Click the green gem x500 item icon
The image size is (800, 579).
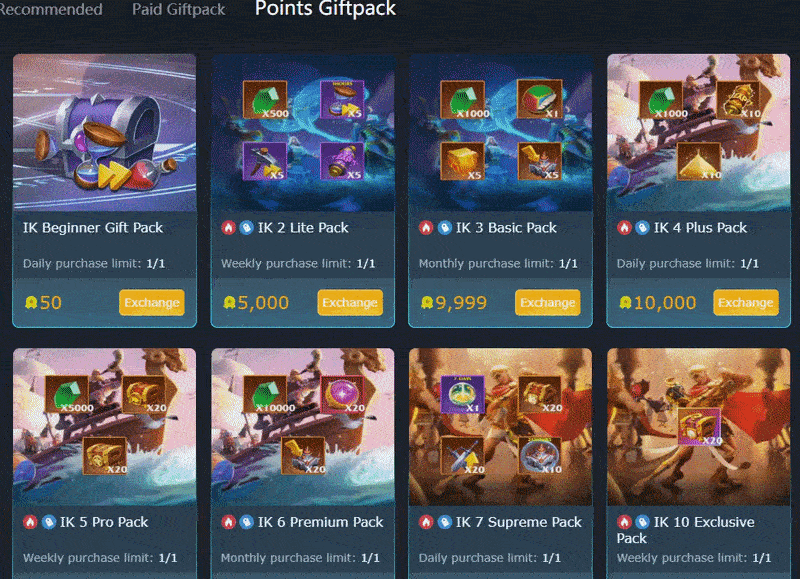click(265, 99)
